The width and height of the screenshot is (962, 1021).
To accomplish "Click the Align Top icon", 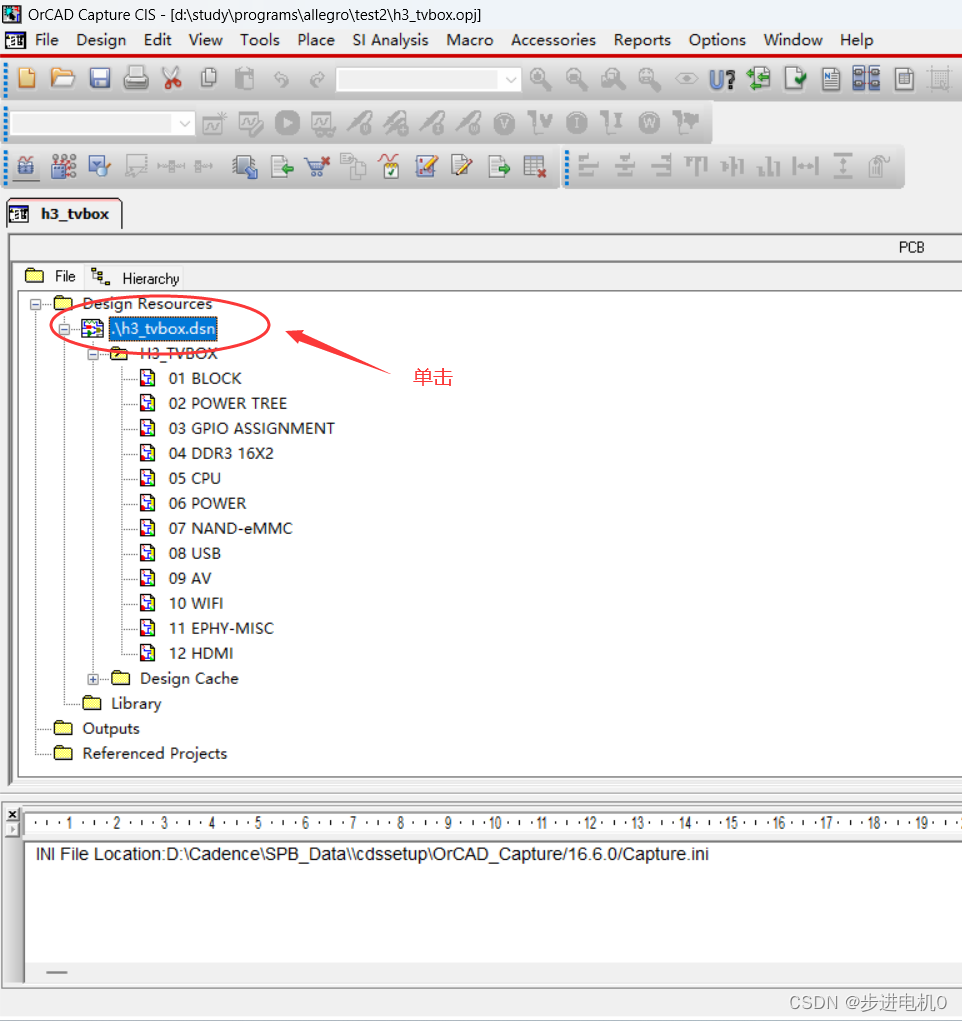I will click(696, 166).
